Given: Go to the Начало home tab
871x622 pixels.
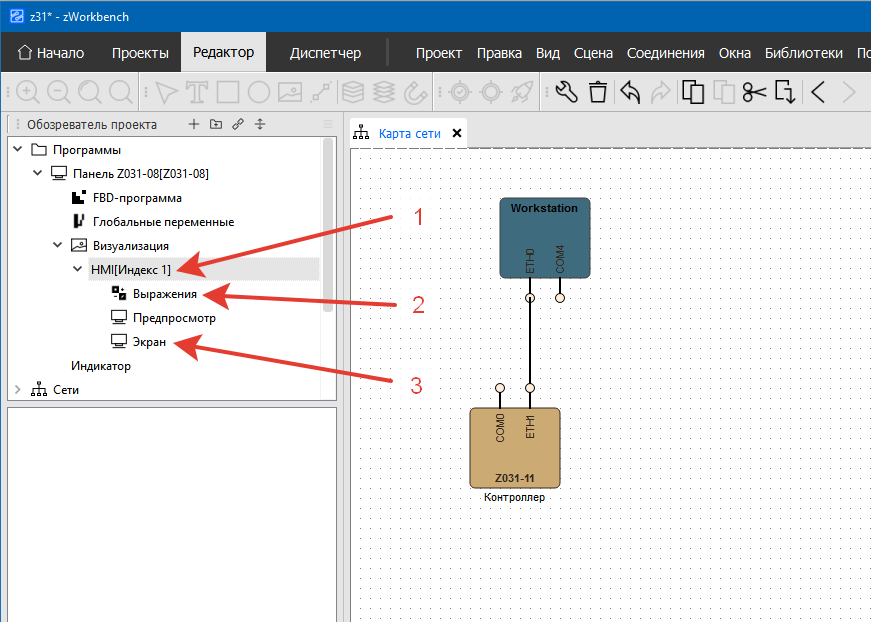Looking at the screenshot, I should pyautogui.click(x=51, y=53).
